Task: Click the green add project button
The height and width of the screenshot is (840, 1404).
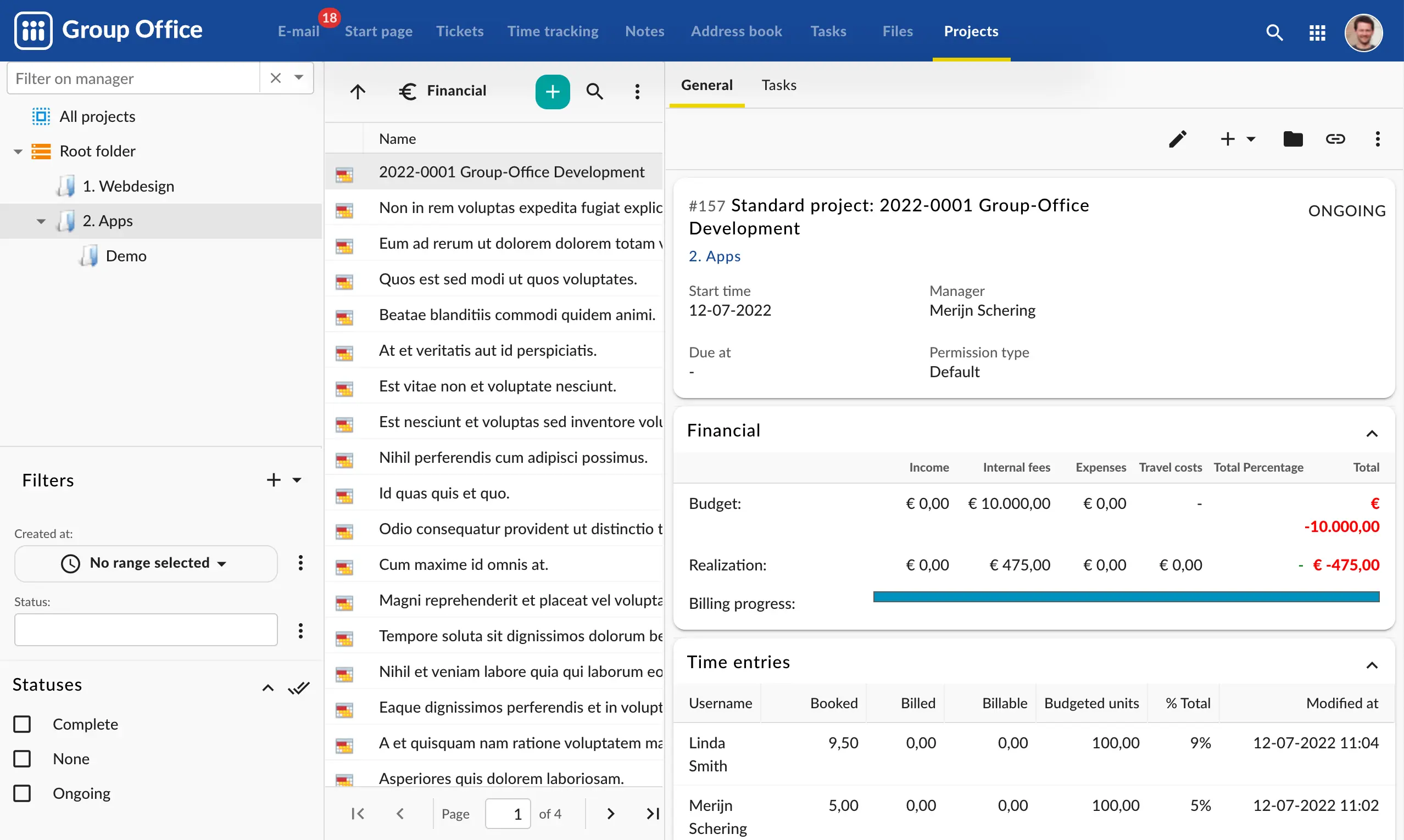Action: (552, 92)
